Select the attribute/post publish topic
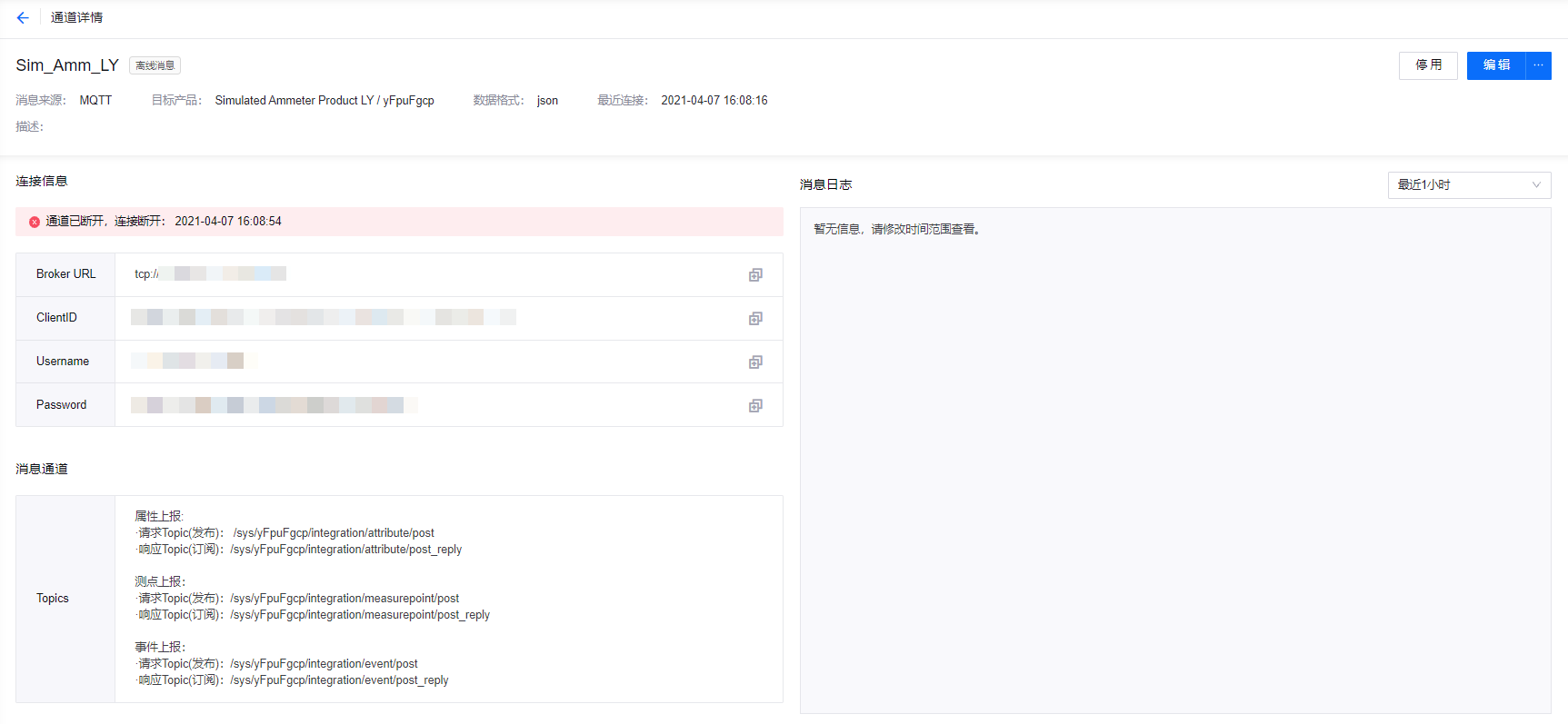 point(334,532)
